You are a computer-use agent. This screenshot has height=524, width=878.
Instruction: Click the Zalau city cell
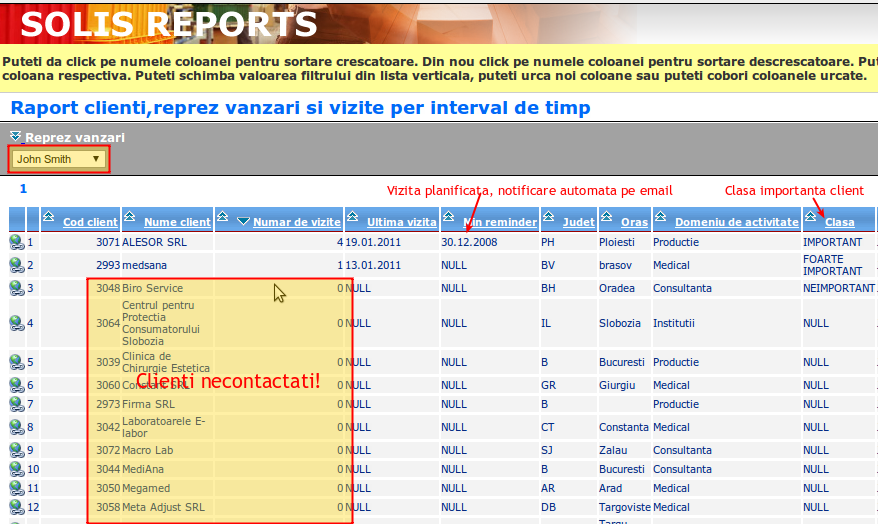pos(613,451)
